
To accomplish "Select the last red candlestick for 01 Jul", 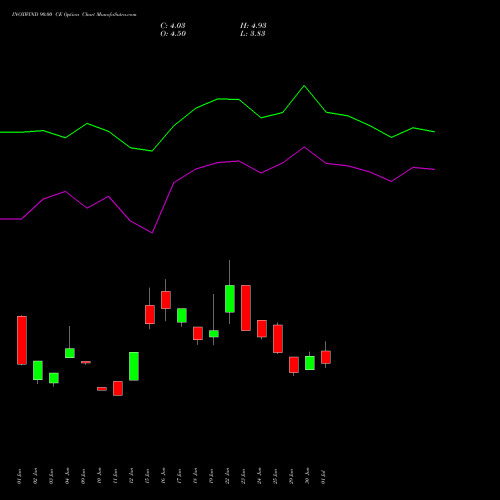I will [326, 357].
